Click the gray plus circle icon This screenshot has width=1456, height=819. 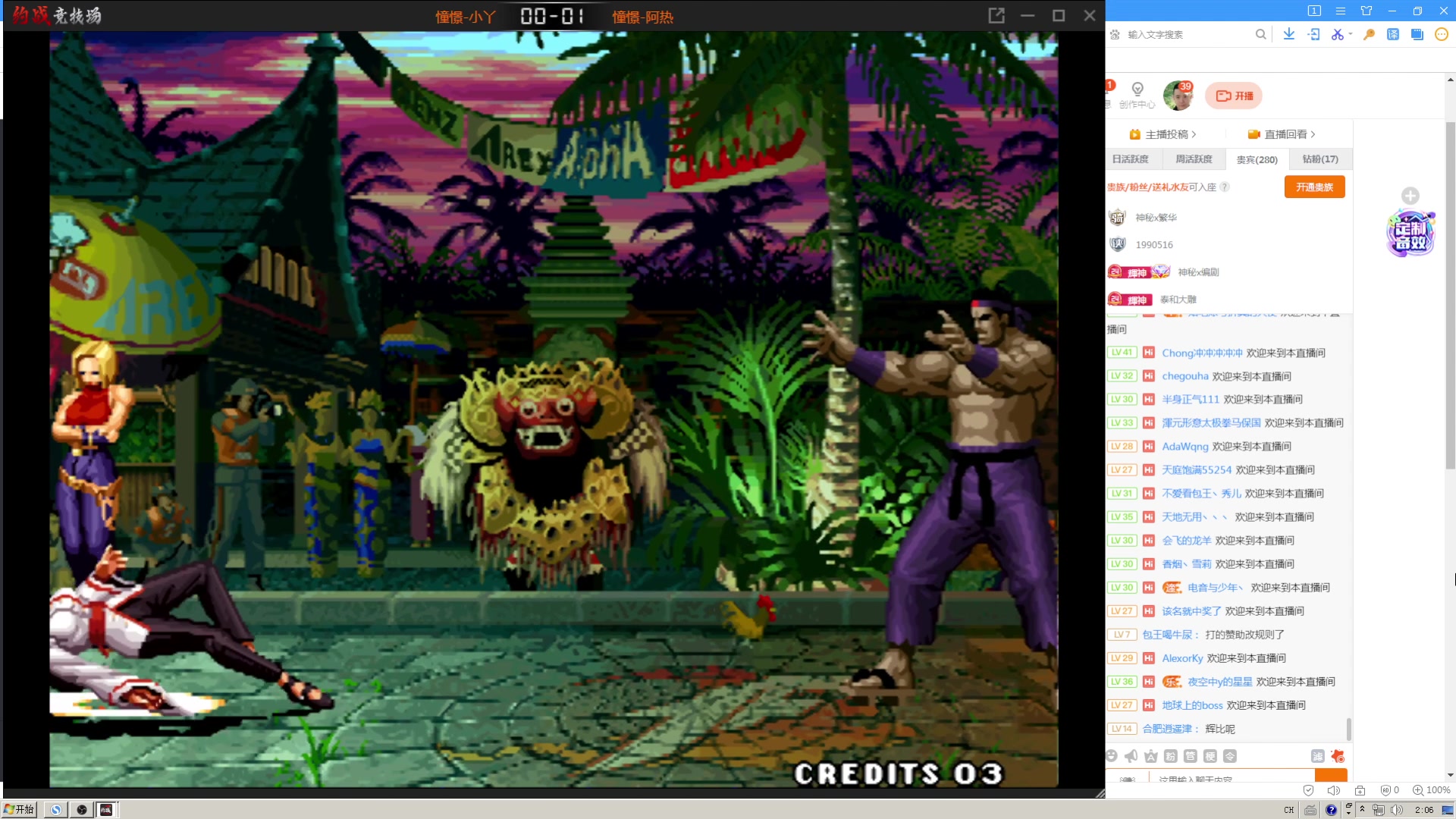pyautogui.click(x=1410, y=196)
